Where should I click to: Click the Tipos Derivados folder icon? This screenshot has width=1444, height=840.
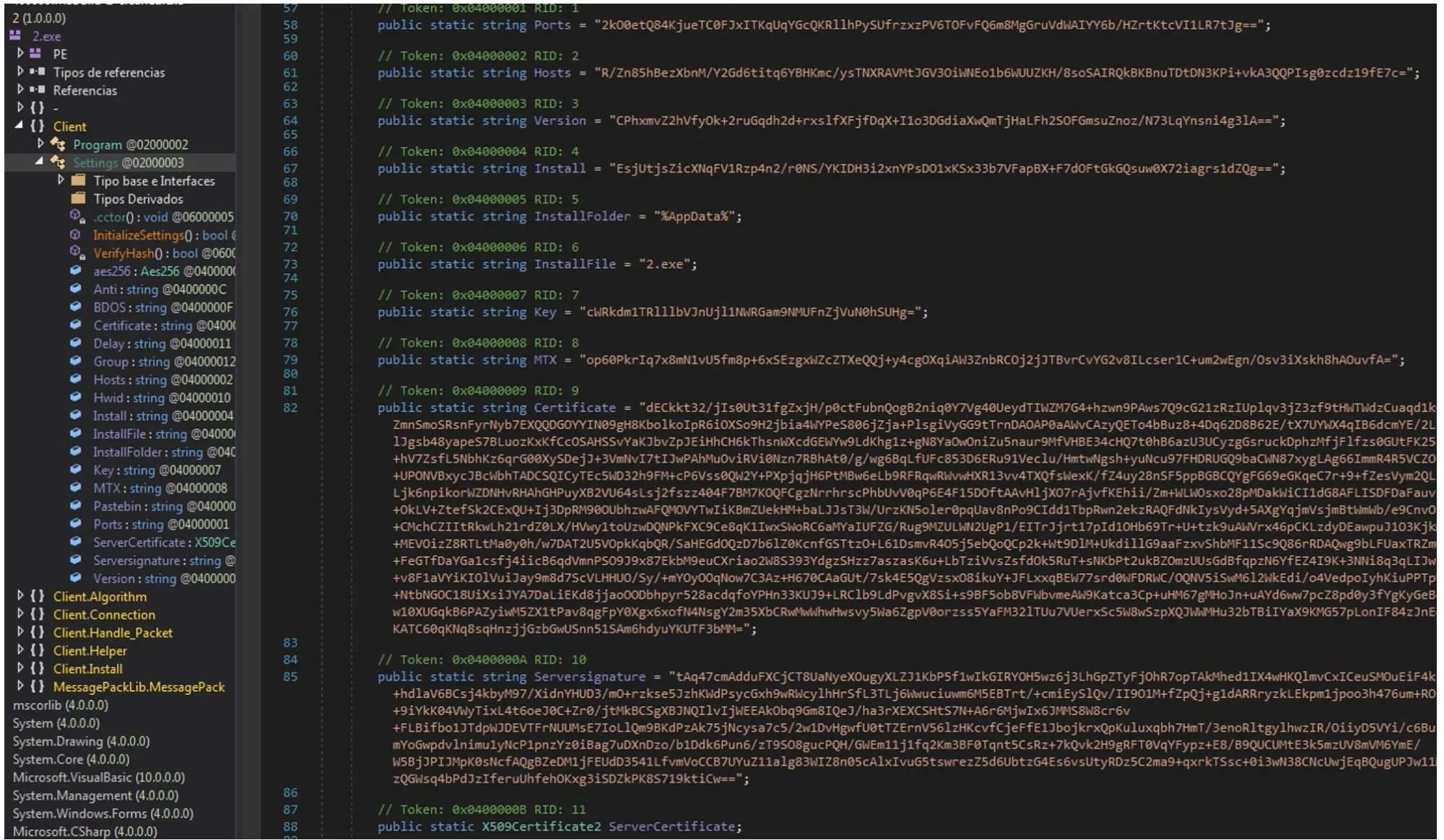tap(79, 198)
